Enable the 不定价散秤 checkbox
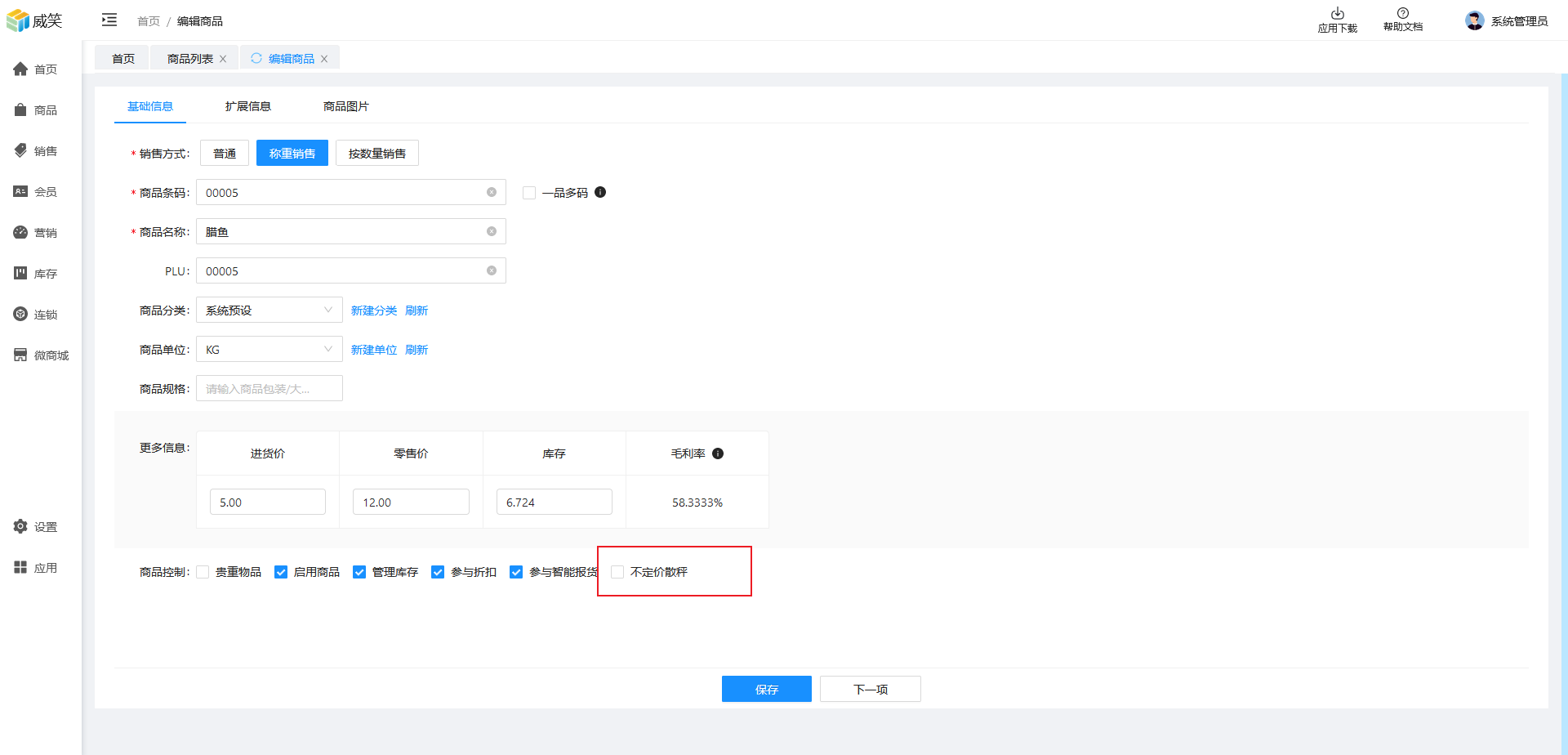Viewport: 1568px width, 755px height. point(618,572)
